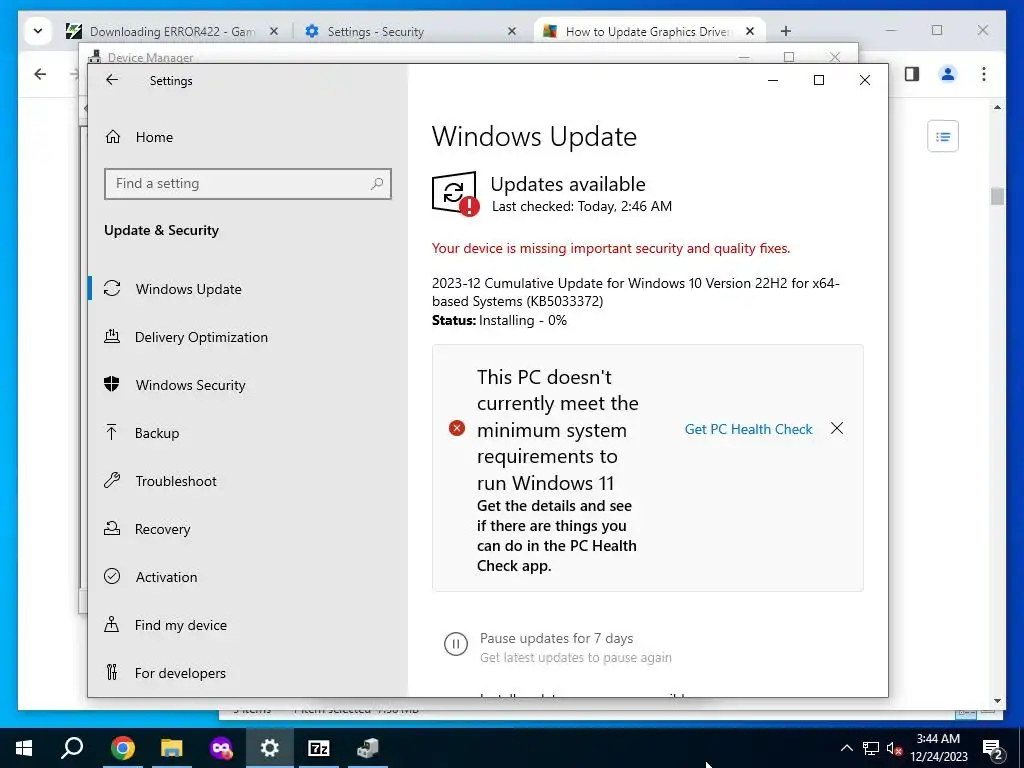
Task: Open 7-Zip from the taskbar
Action: pyautogui.click(x=318, y=748)
